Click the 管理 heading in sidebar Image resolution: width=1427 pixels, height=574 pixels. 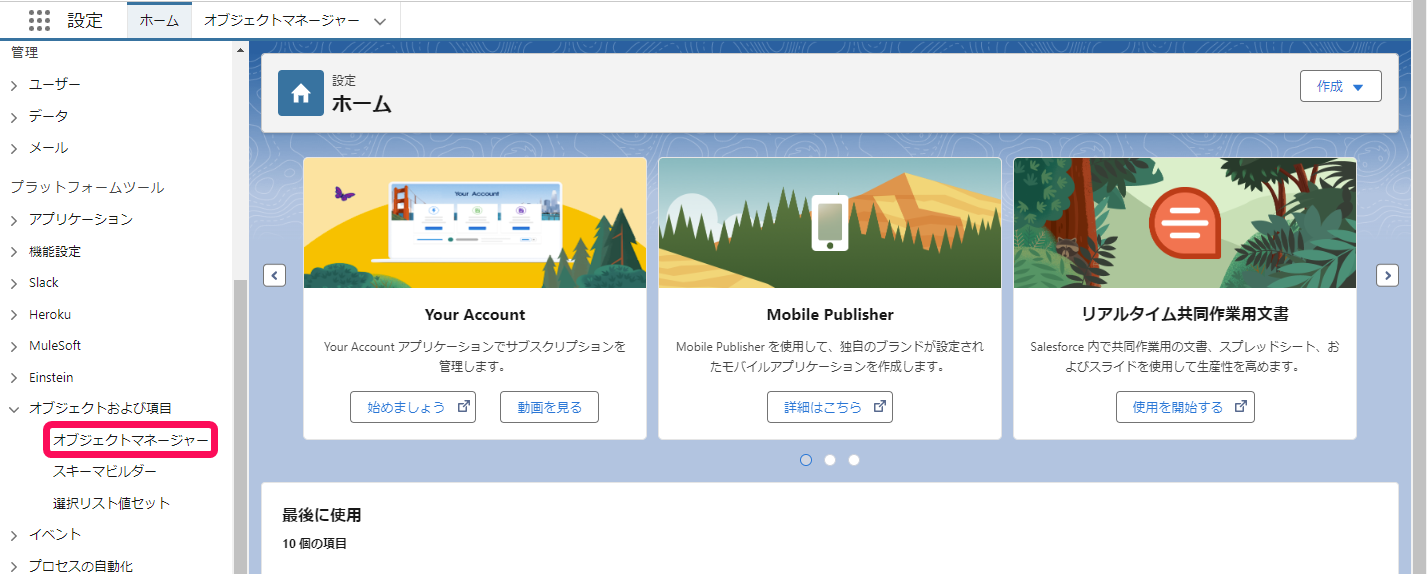tap(24, 52)
